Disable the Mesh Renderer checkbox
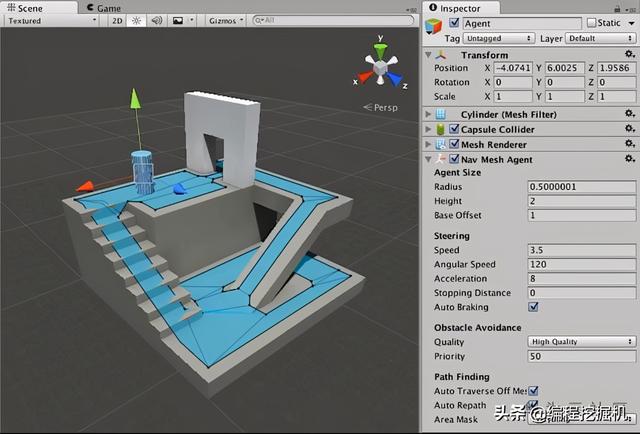Image resolution: width=640 pixels, height=434 pixels. click(x=454, y=144)
